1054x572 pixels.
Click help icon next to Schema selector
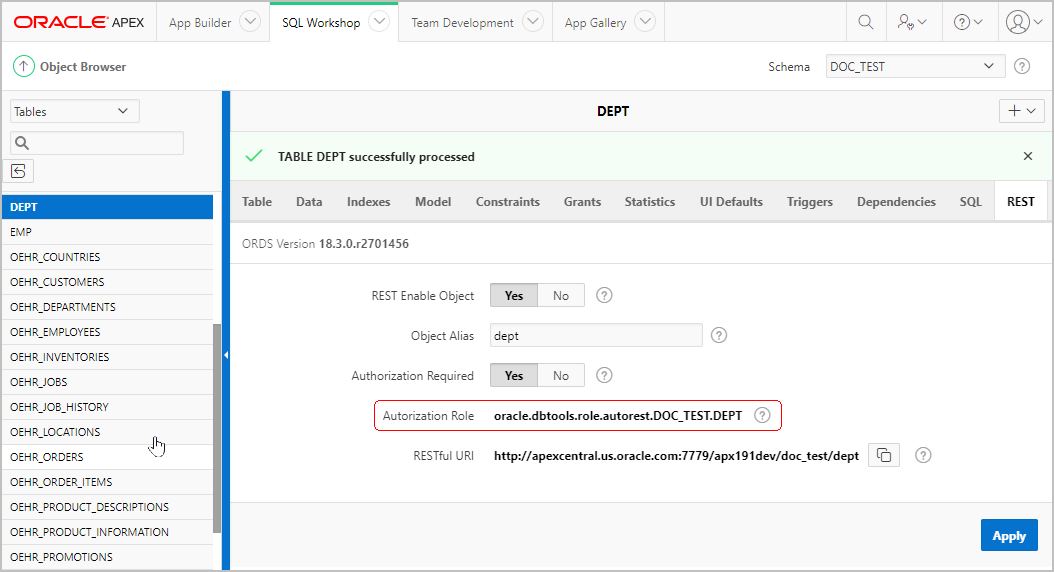pos(1022,66)
